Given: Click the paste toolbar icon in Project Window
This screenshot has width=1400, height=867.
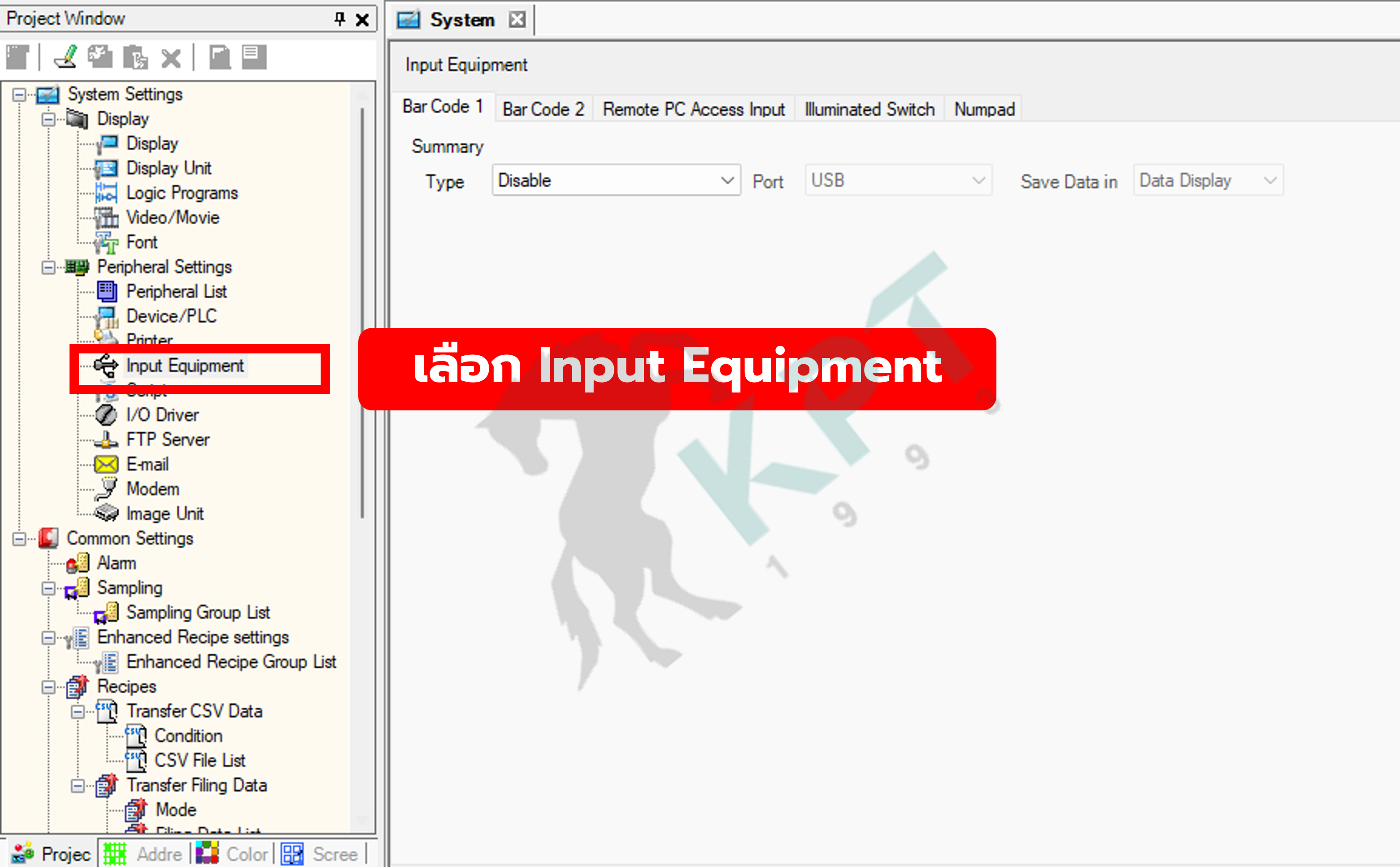Looking at the screenshot, I should pyautogui.click(x=136, y=57).
